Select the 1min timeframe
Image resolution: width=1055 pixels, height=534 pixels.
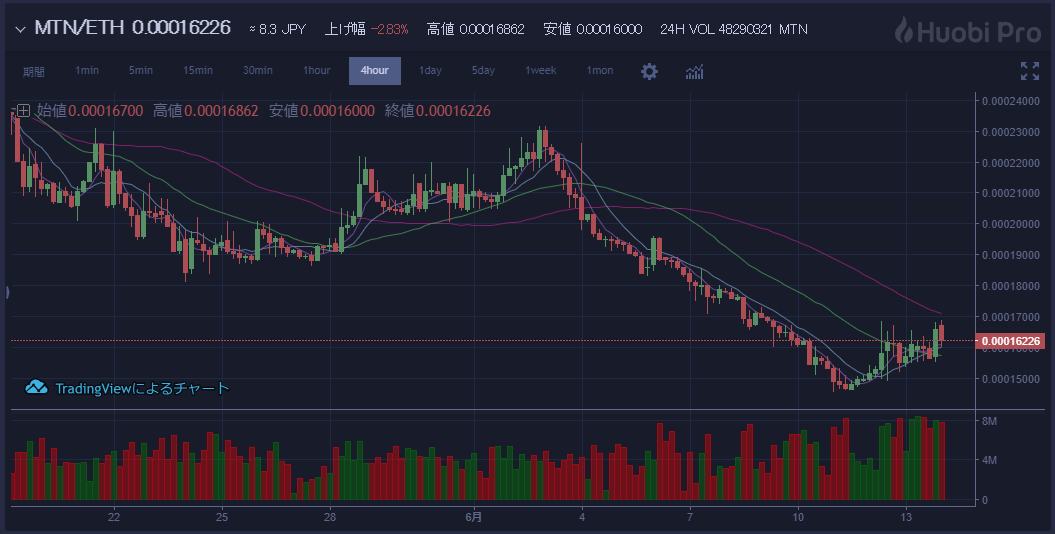(87, 71)
